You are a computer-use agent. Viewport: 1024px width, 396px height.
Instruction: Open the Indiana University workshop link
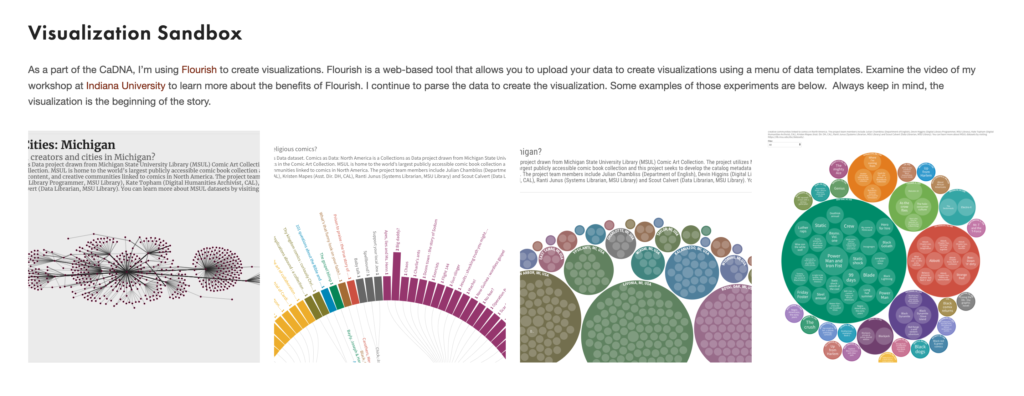point(125,86)
